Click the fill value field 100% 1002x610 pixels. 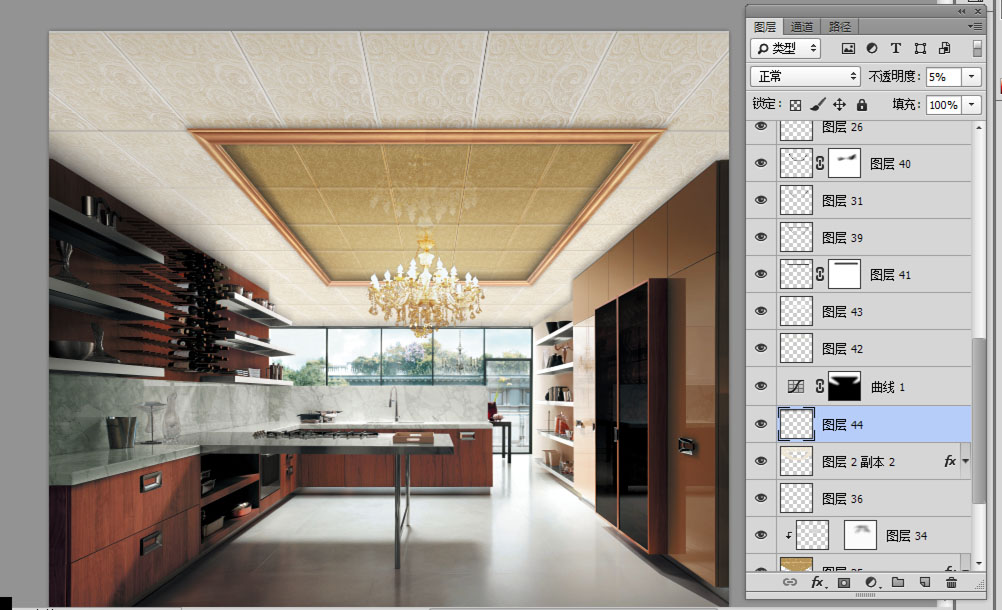pos(943,105)
